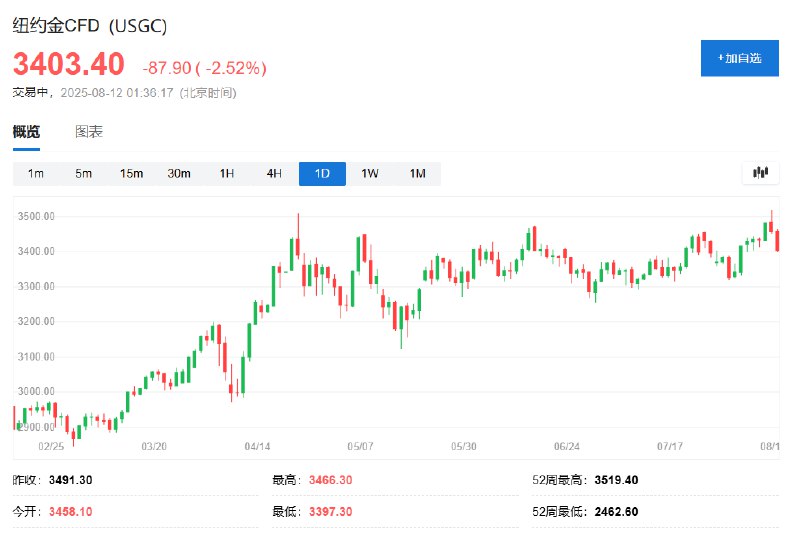800x545 pixels.
Task: Click the 今开 value 3458.10
Action: click(70, 512)
